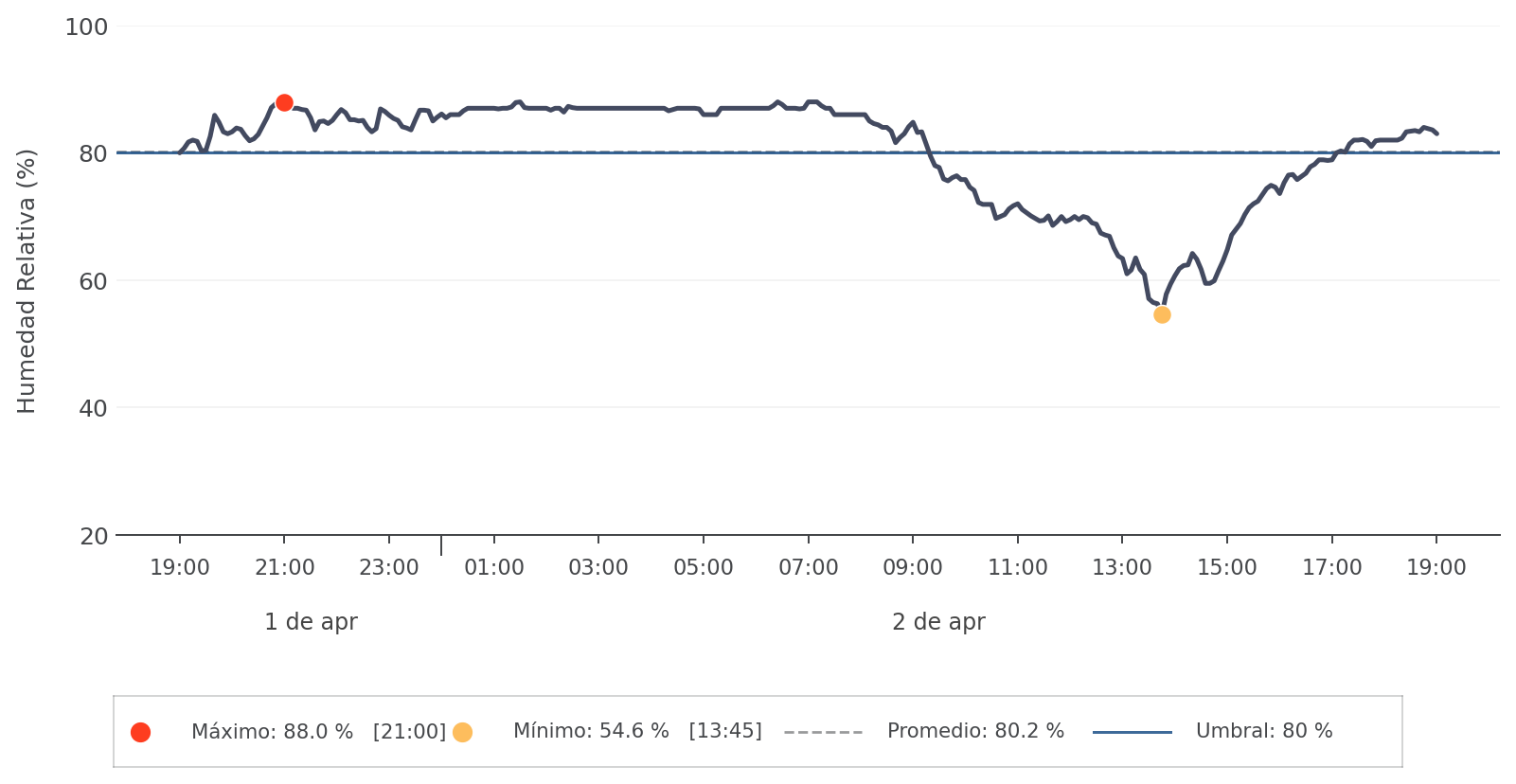Click the red dot icon in the legend

[140, 732]
